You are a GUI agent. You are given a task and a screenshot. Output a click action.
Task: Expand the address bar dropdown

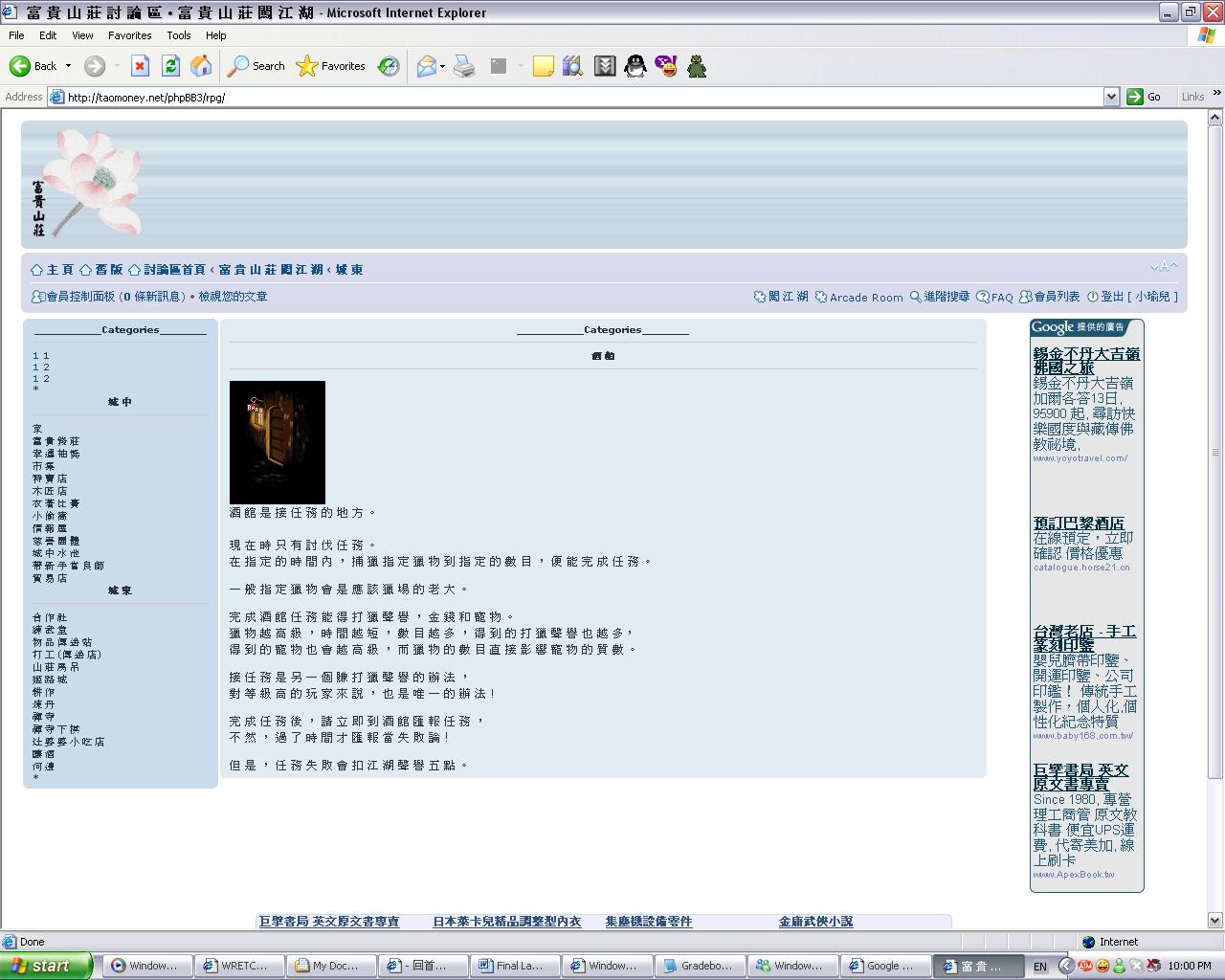pyautogui.click(x=1111, y=97)
